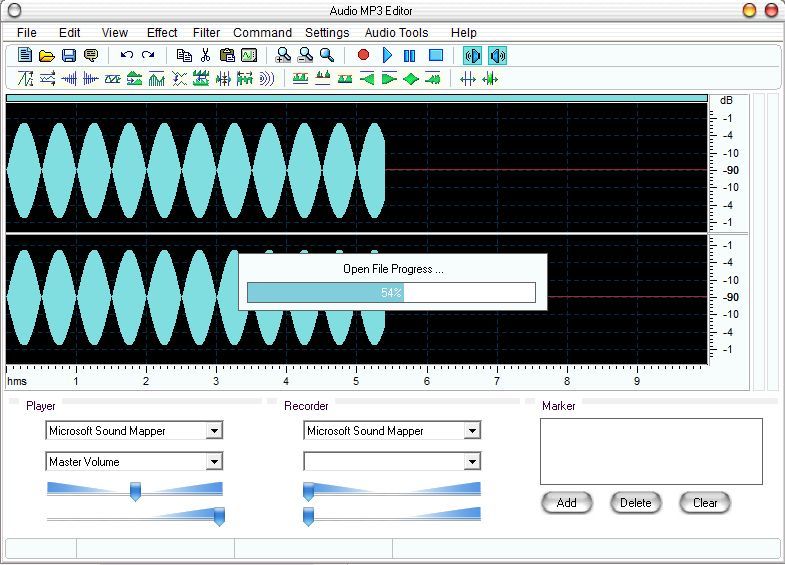Open the Command menu
Screen dimensions: 785x565
point(262,33)
